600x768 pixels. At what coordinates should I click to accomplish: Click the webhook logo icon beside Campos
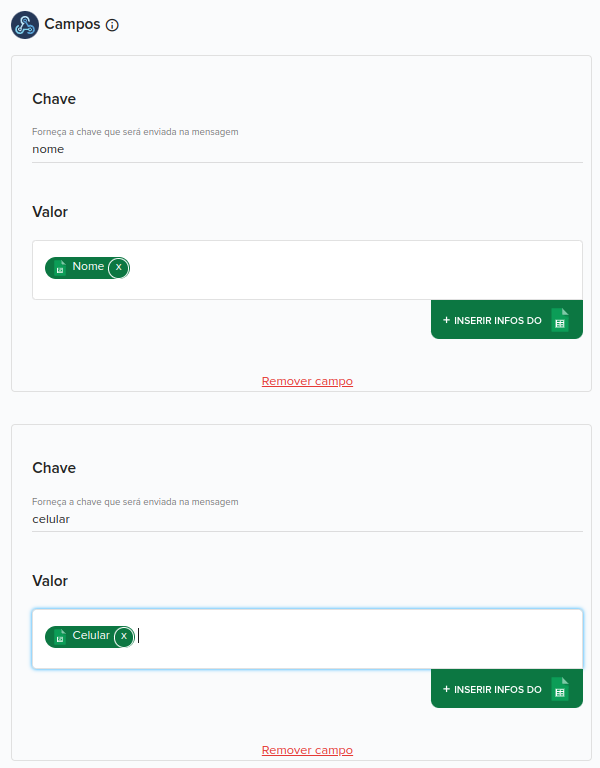pyautogui.click(x=25, y=25)
